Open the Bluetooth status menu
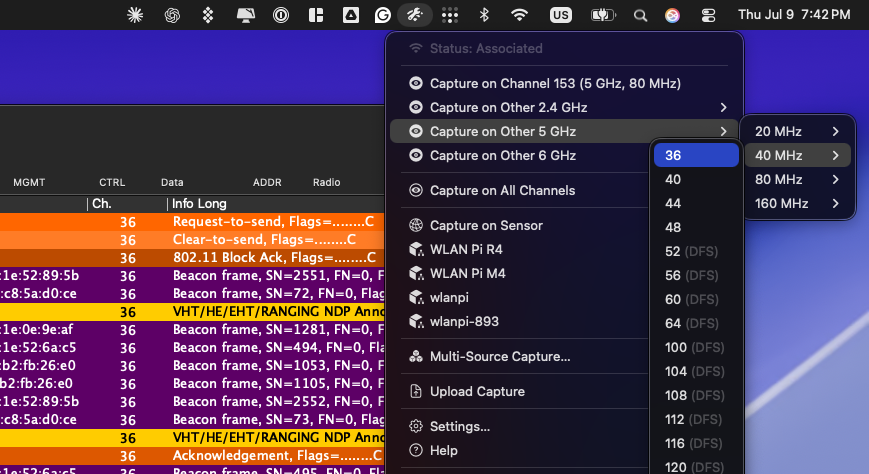Screen dimensions: 869x474 (x=484, y=15)
